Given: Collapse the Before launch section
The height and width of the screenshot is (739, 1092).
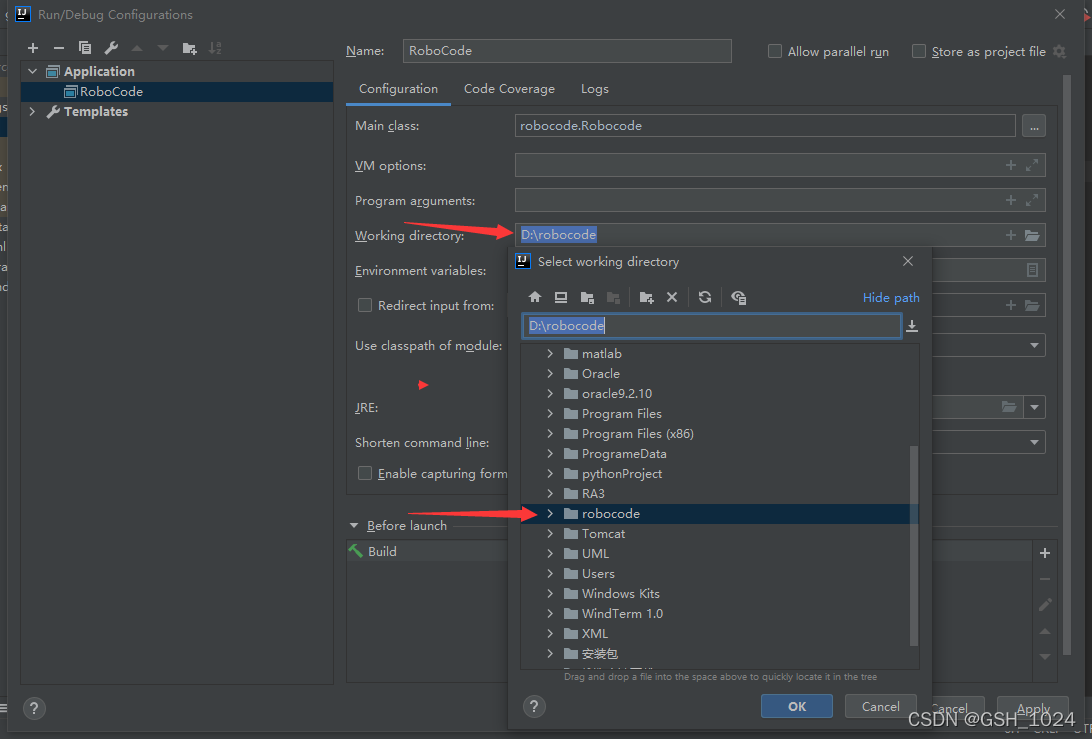Looking at the screenshot, I should point(354,526).
